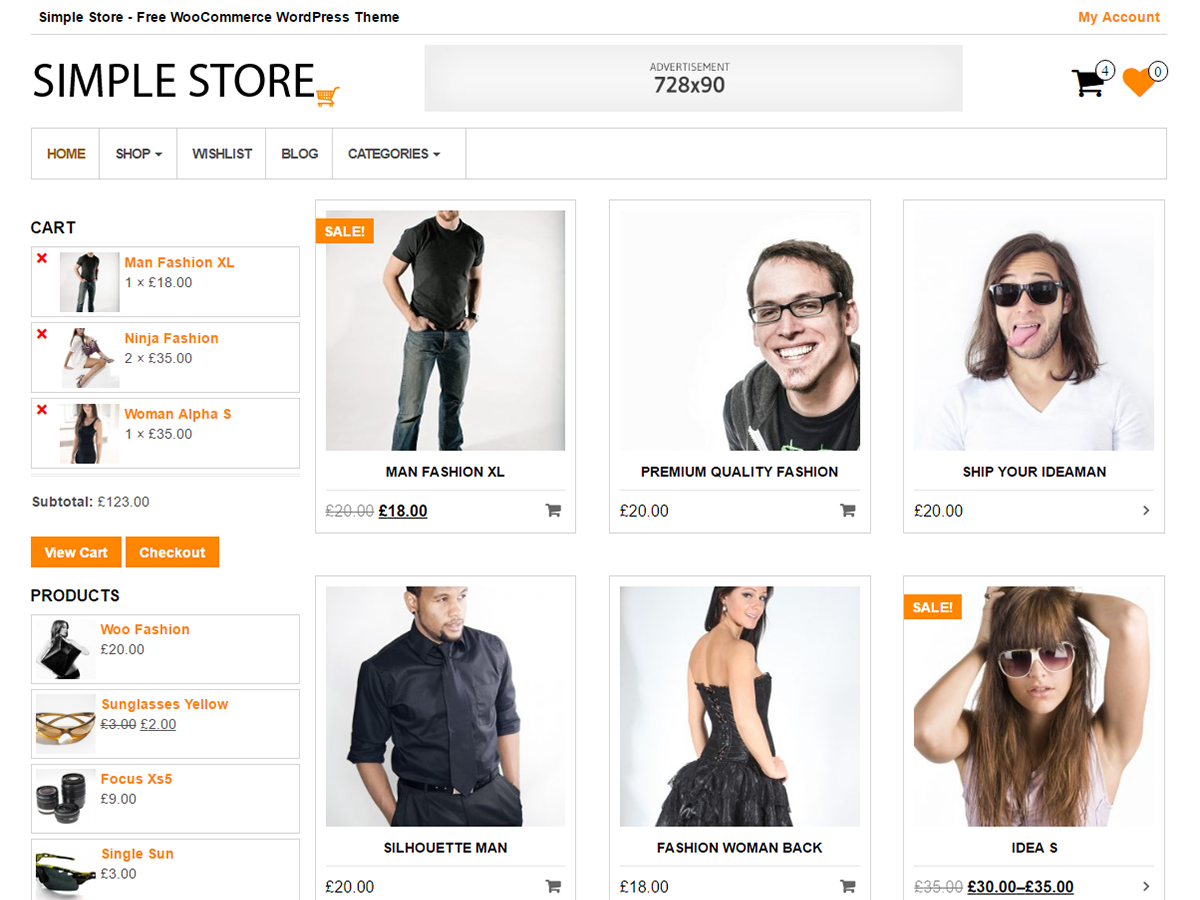1200x900 pixels.
Task: Open the BLOG page from the navigation
Action: [x=299, y=153]
